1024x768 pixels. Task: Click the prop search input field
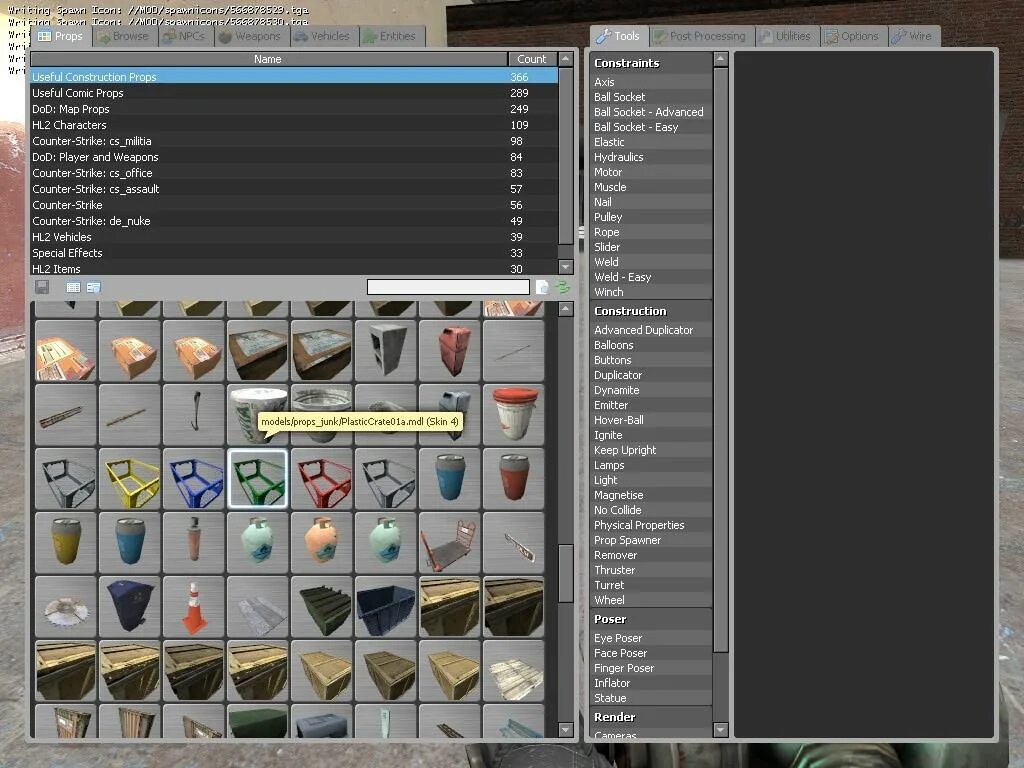pos(448,287)
